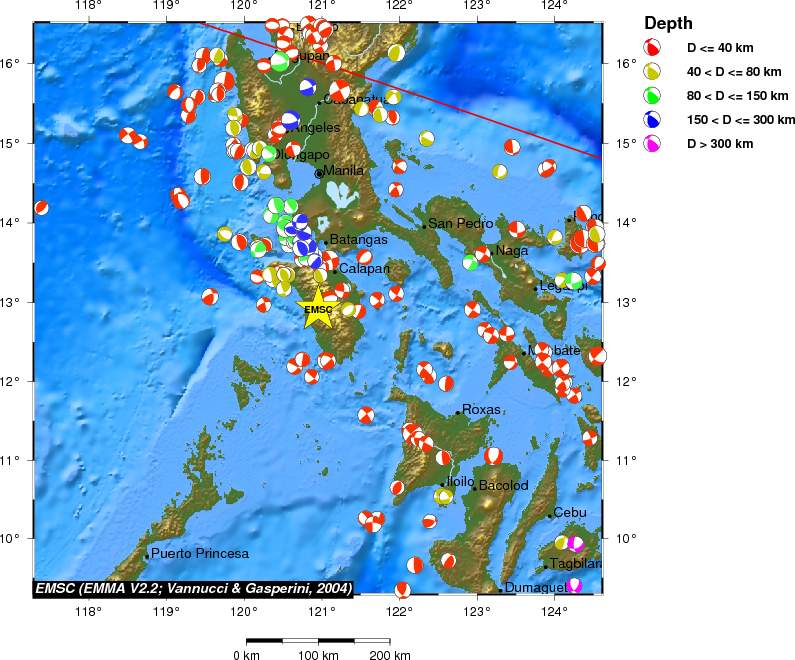Click the '100 km' mark on the scale bar
The width and height of the screenshot is (795, 660).
(x=318, y=655)
